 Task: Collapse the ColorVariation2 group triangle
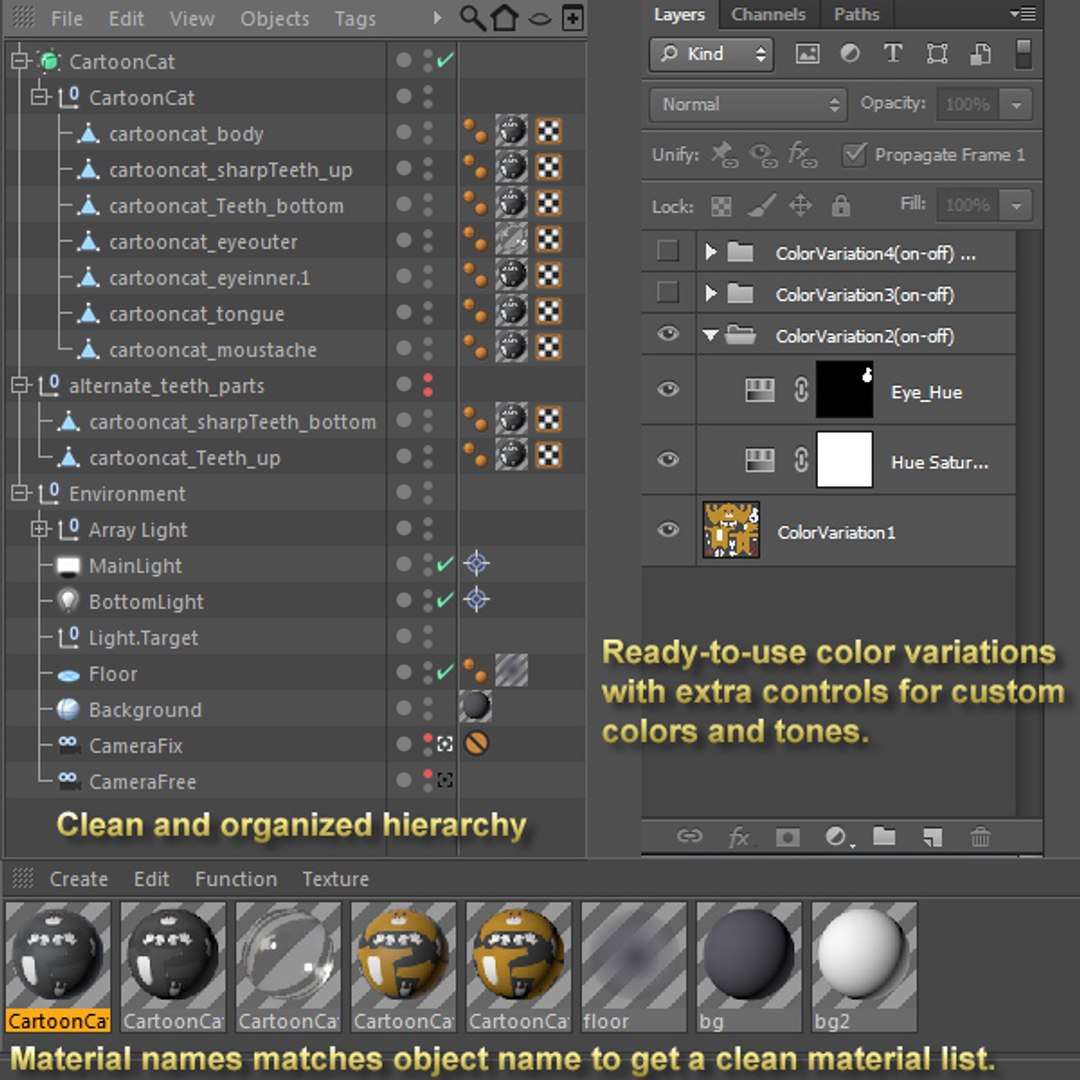point(710,335)
